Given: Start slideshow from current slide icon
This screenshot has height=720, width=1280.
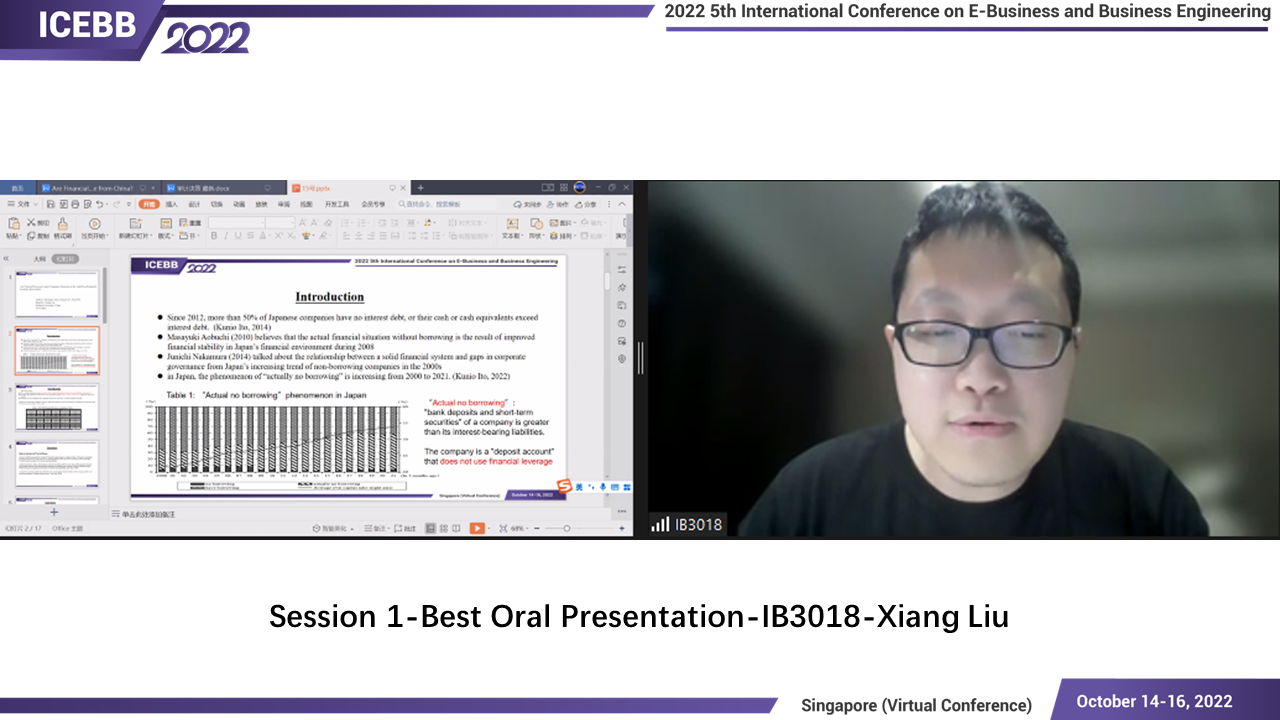Looking at the screenshot, I should (x=94, y=224).
